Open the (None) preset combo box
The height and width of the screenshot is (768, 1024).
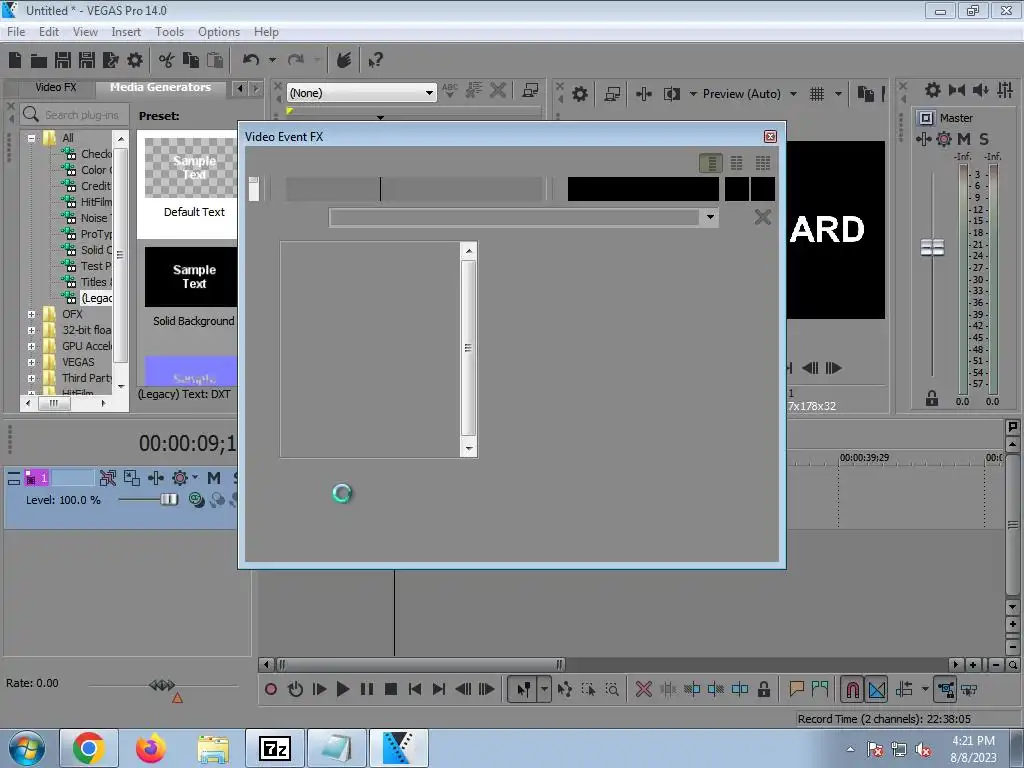[x=361, y=93]
